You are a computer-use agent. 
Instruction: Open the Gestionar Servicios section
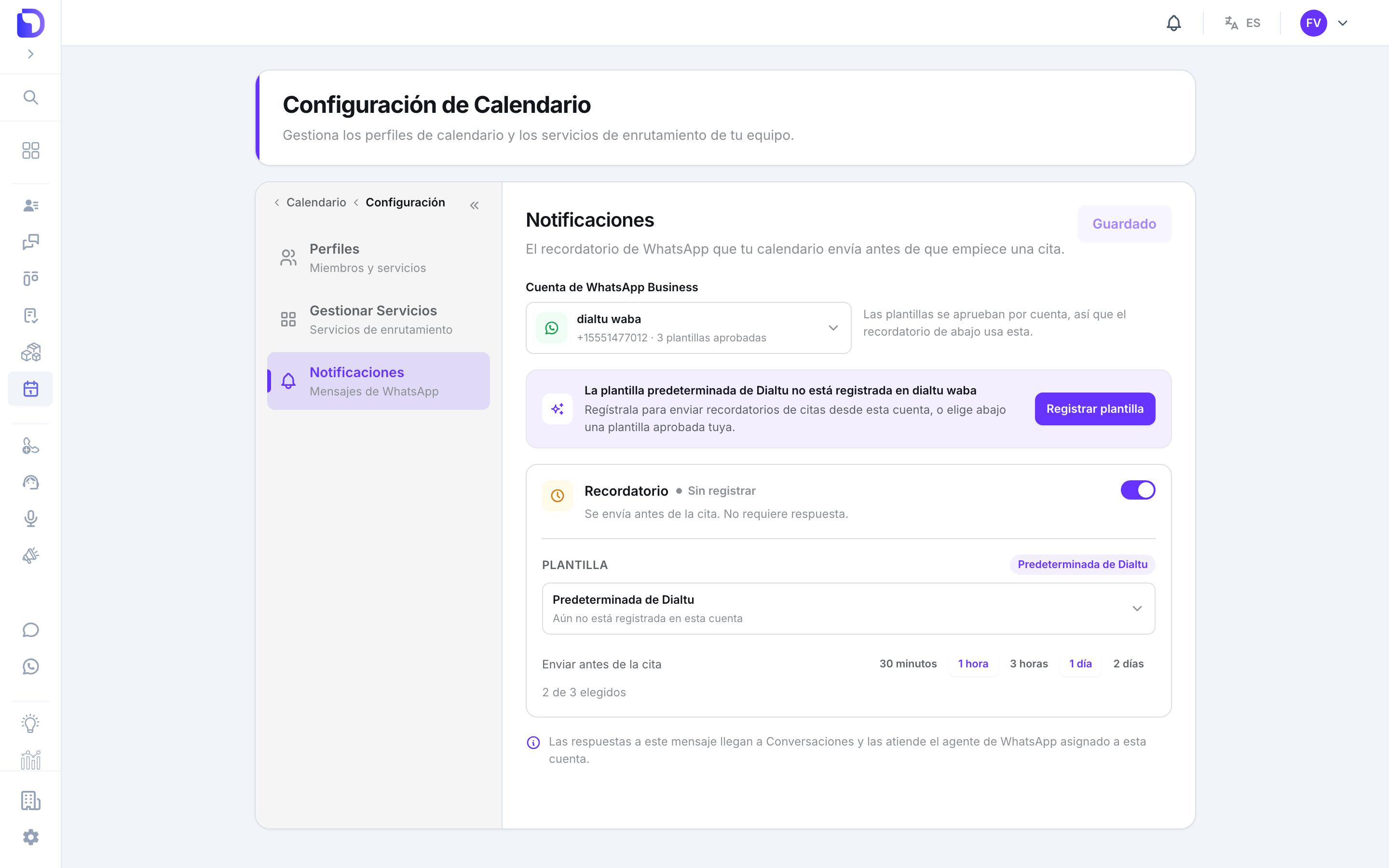378,319
